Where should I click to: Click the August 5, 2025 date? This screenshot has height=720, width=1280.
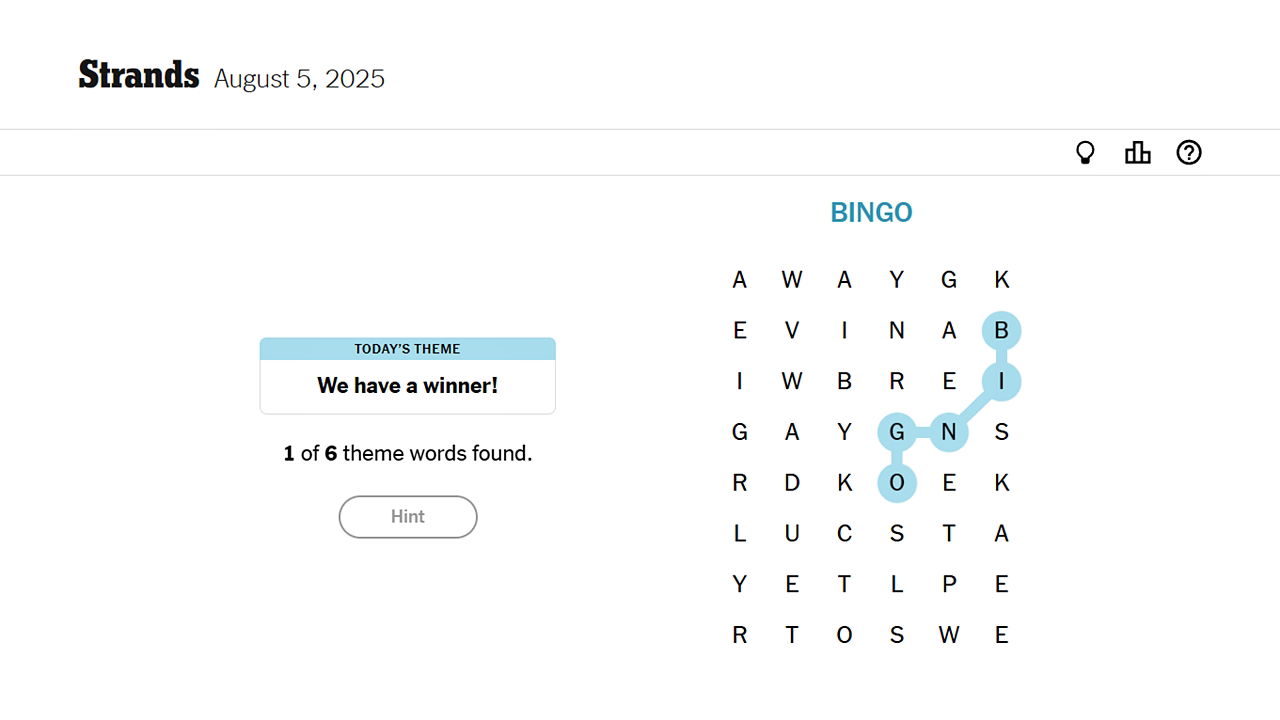[x=299, y=79]
